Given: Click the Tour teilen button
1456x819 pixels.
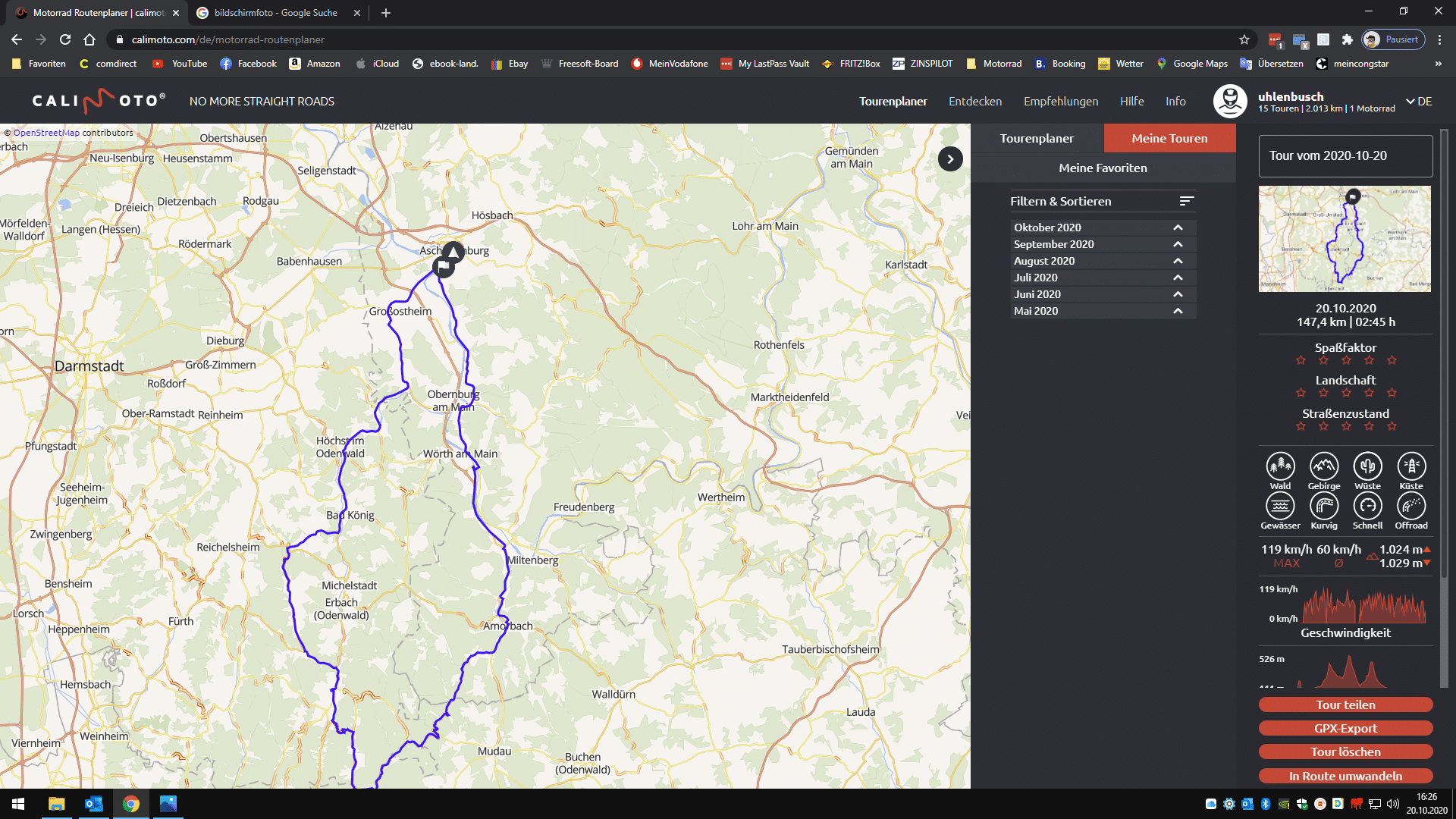Looking at the screenshot, I should (x=1345, y=704).
